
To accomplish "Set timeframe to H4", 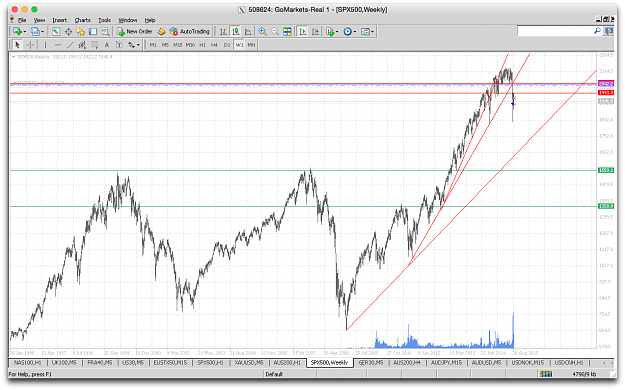I will tap(214, 45).
